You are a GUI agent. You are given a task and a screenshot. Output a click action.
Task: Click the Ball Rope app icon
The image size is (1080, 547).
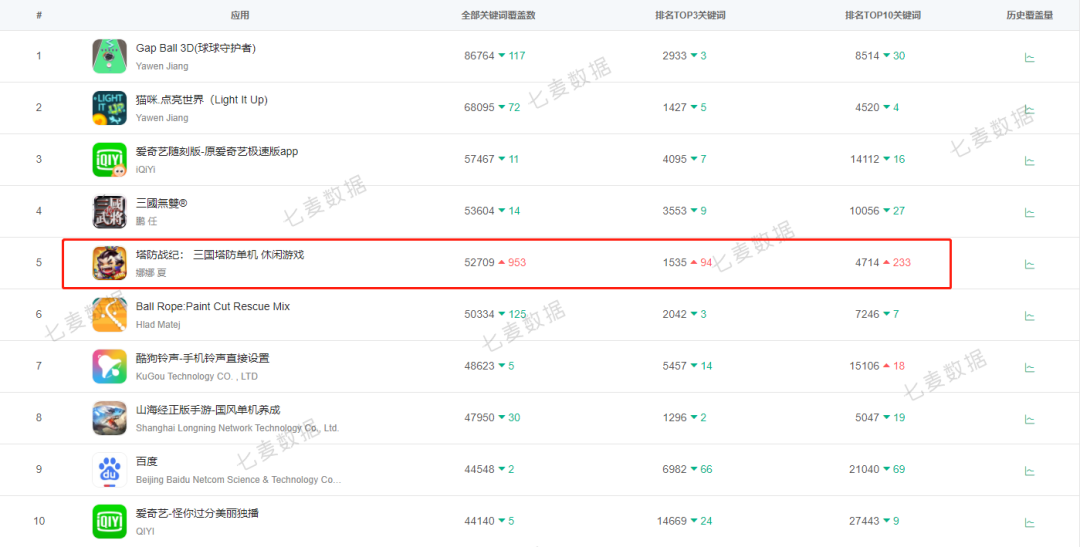pyautogui.click(x=110, y=314)
